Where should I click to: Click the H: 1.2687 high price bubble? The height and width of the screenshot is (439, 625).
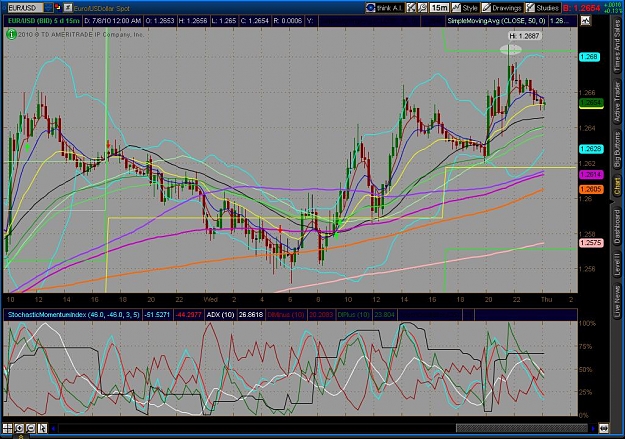pos(525,36)
